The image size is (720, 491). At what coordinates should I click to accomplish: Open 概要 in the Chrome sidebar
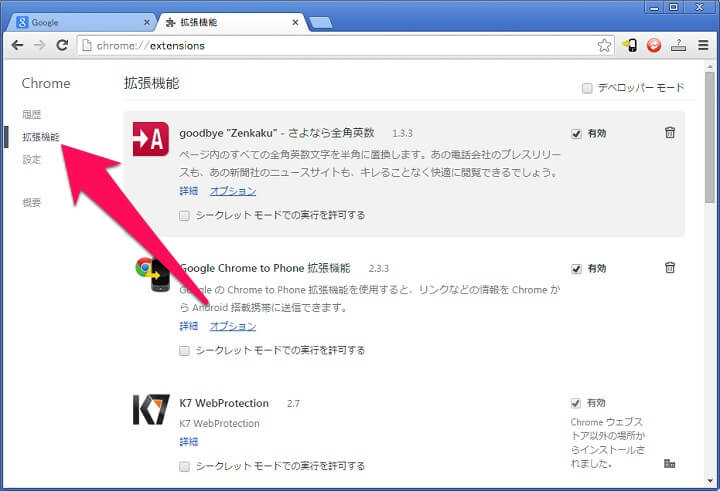(32, 202)
